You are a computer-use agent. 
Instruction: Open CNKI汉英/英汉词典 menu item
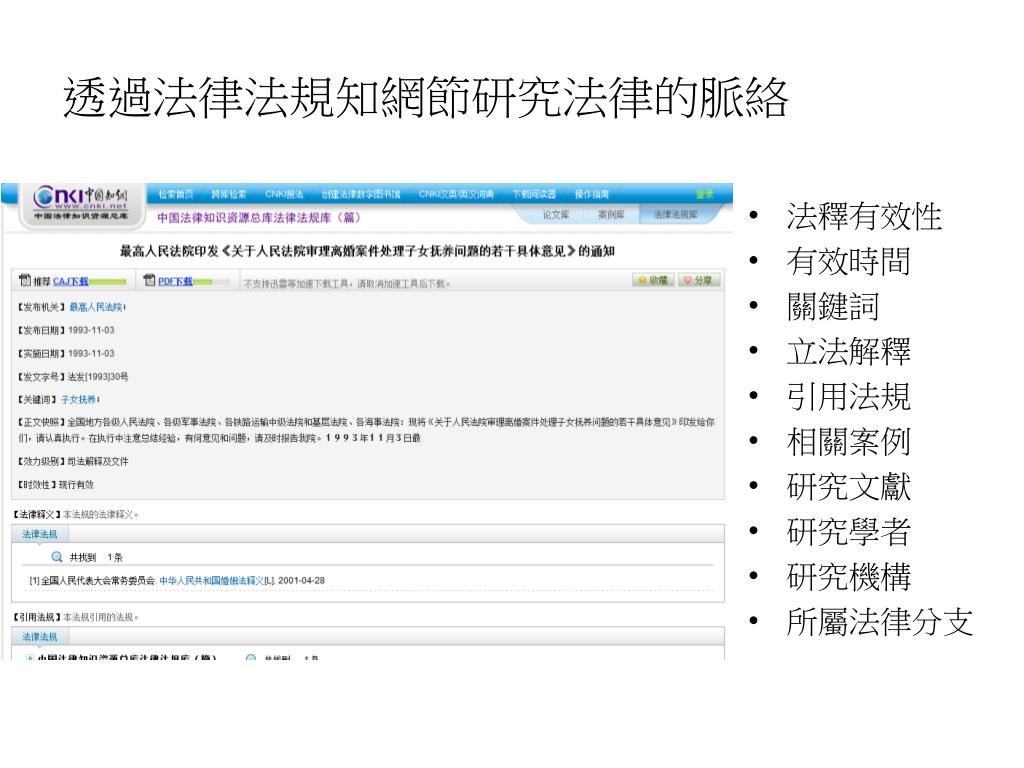click(x=456, y=194)
